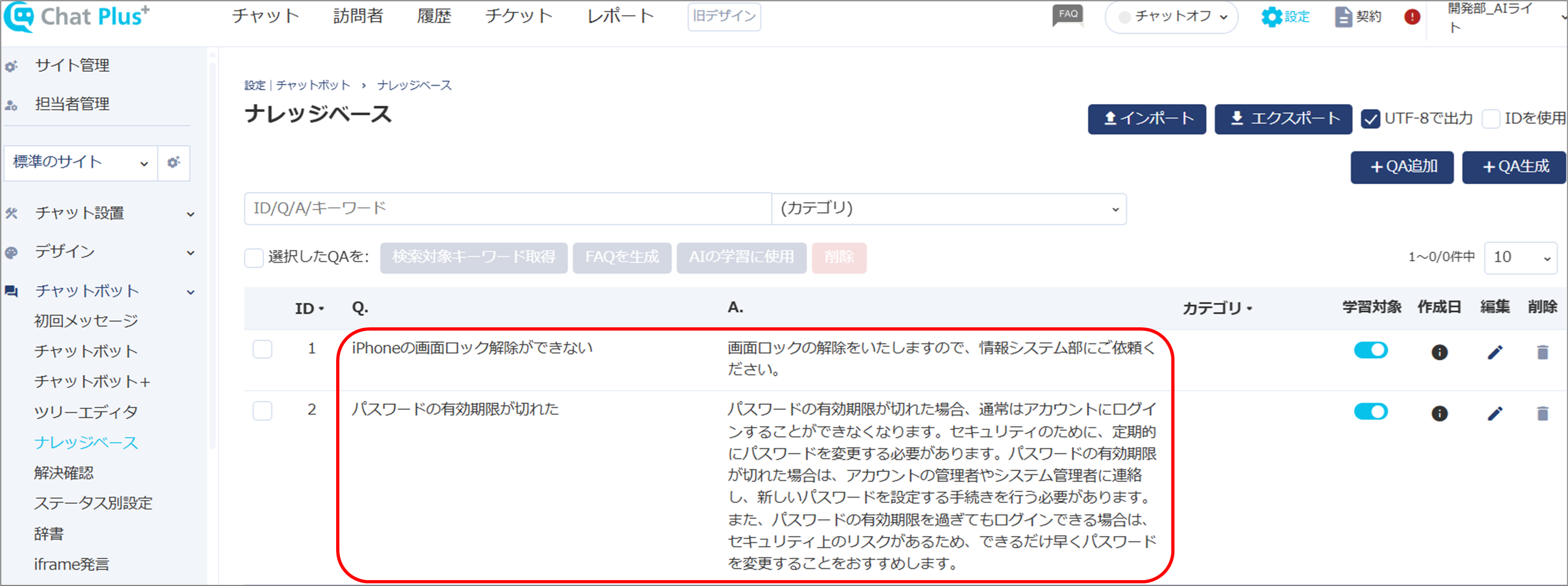Click the settings gear icon in header
1568x586 pixels.
pos(1271,17)
